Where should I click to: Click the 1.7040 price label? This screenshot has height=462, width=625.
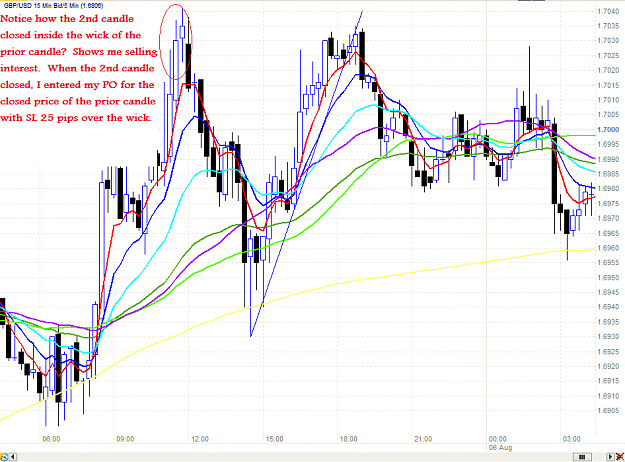608,11
